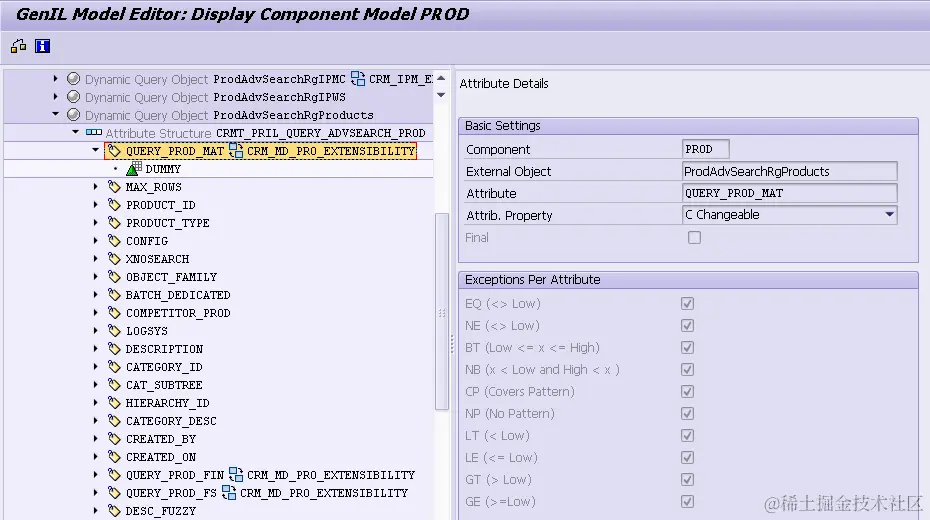Click the tag icon of BATCH_DEDICATED
The height and width of the screenshot is (520, 930).
(x=114, y=295)
